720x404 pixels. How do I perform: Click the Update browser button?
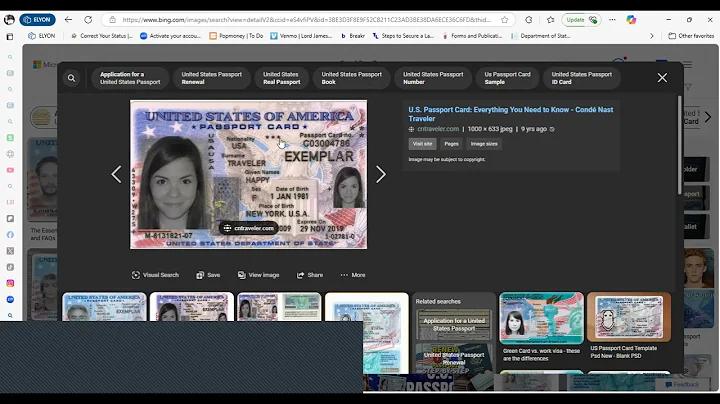pyautogui.click(x=581, y=20)
